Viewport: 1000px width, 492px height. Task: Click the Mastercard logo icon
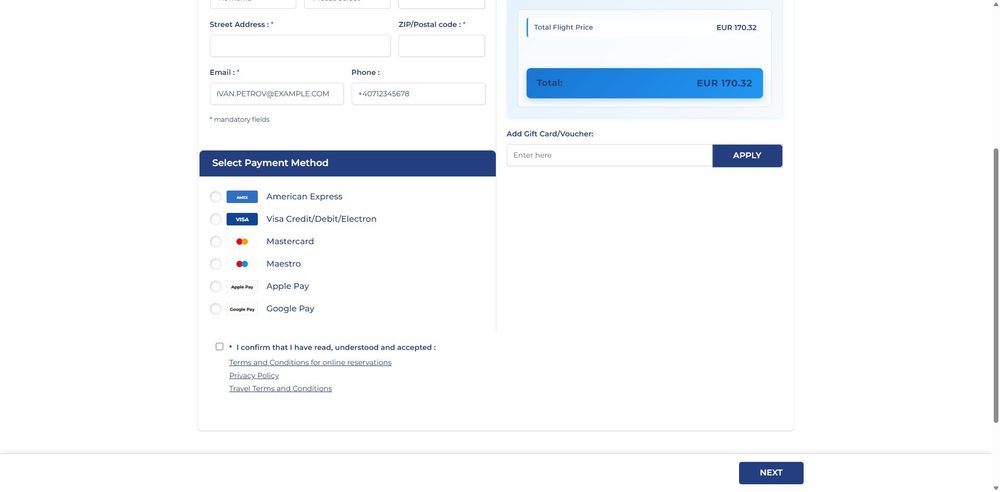(x=242, y=241)
